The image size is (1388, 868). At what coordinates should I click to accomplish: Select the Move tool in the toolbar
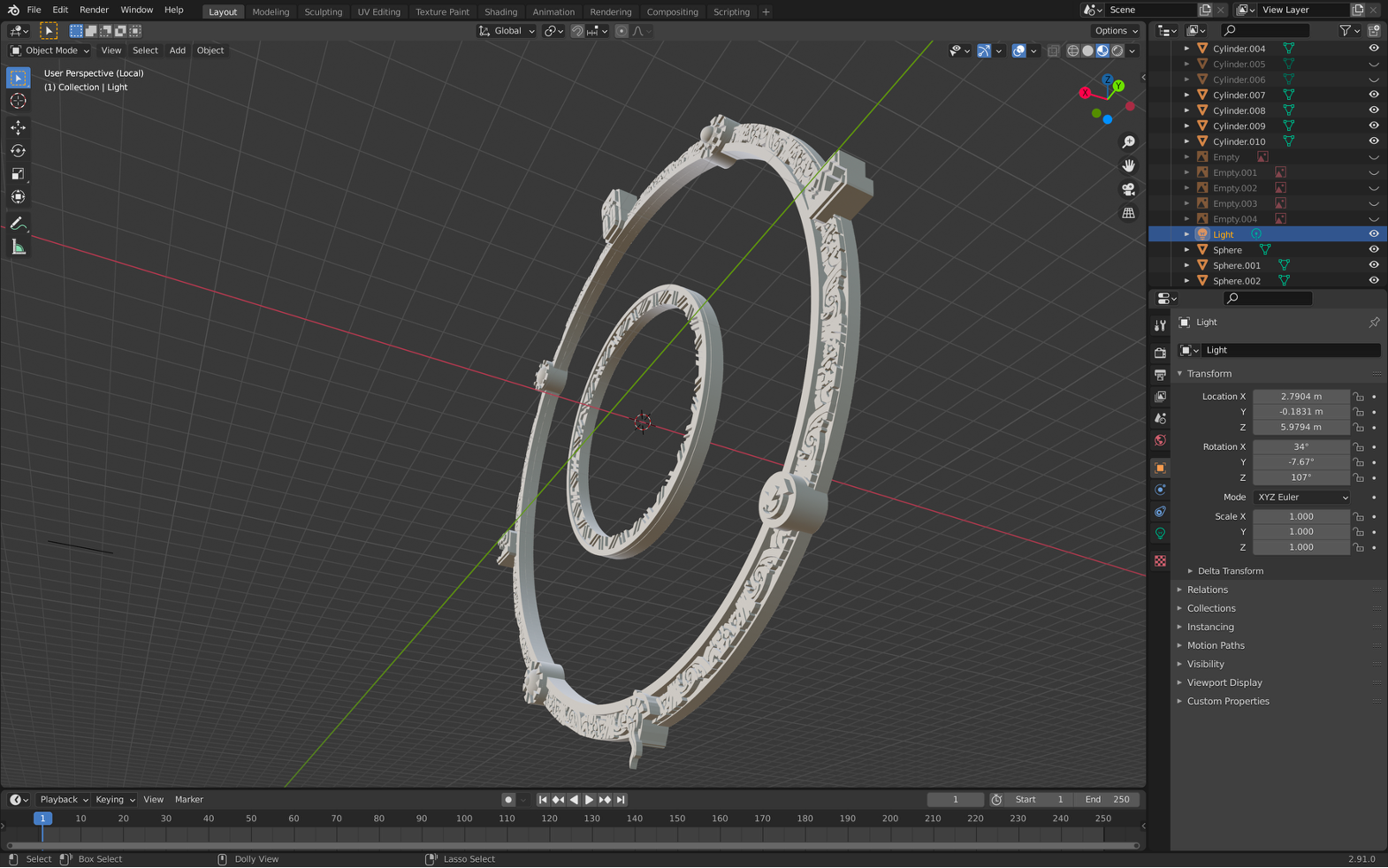tap(18, 127)
